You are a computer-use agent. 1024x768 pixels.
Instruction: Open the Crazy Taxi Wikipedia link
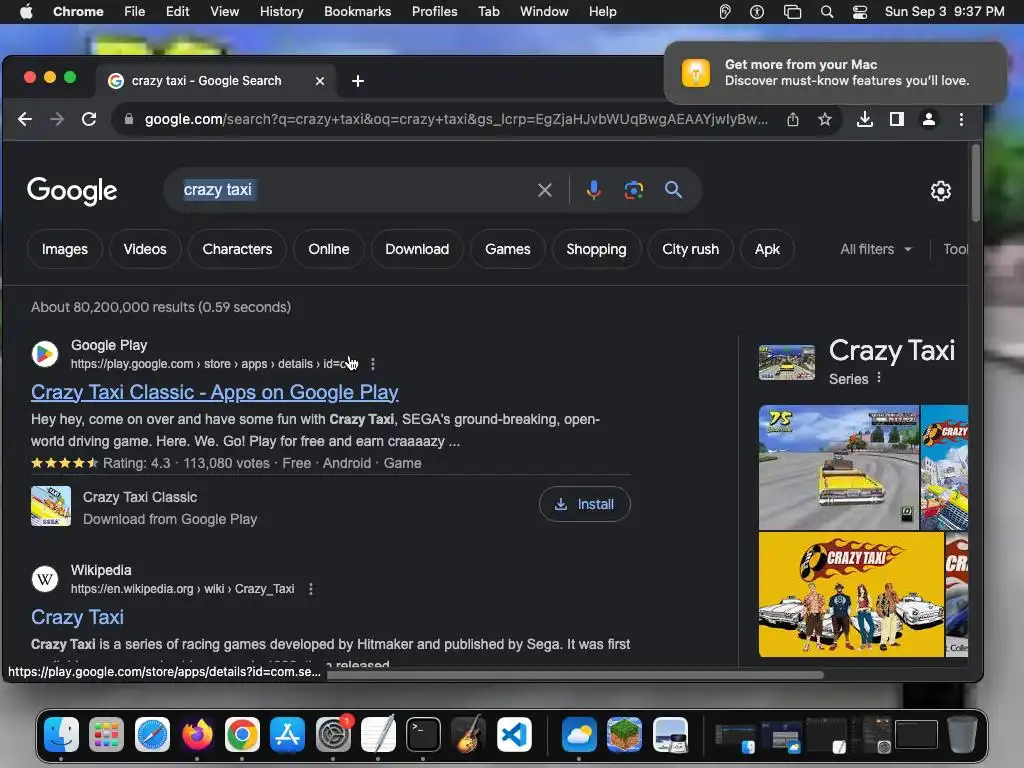(x=77, y=617)
